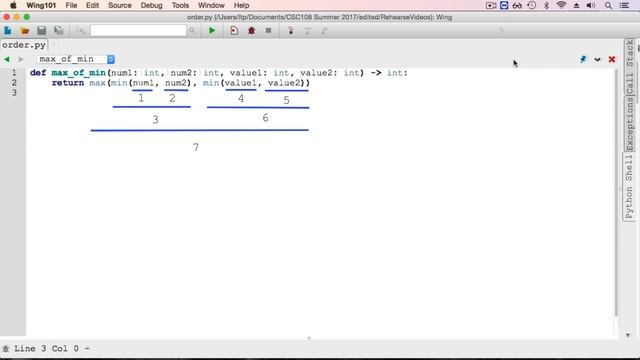Focus the toolbar search field
640x360 pixels.
coord(138,31)
